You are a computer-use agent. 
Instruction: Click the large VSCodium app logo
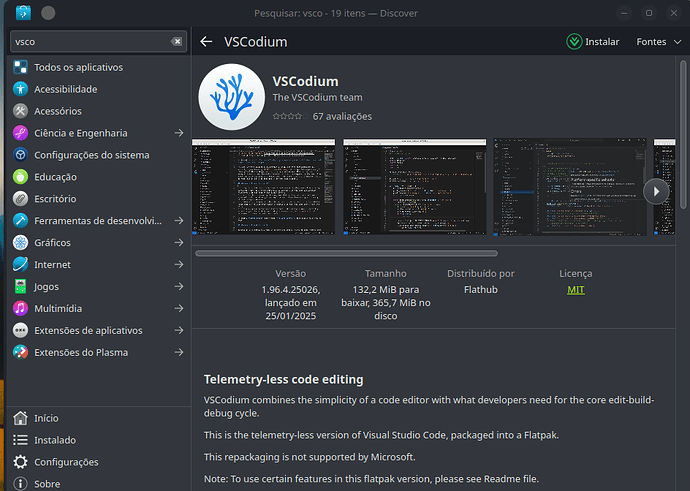pos(231,97)
